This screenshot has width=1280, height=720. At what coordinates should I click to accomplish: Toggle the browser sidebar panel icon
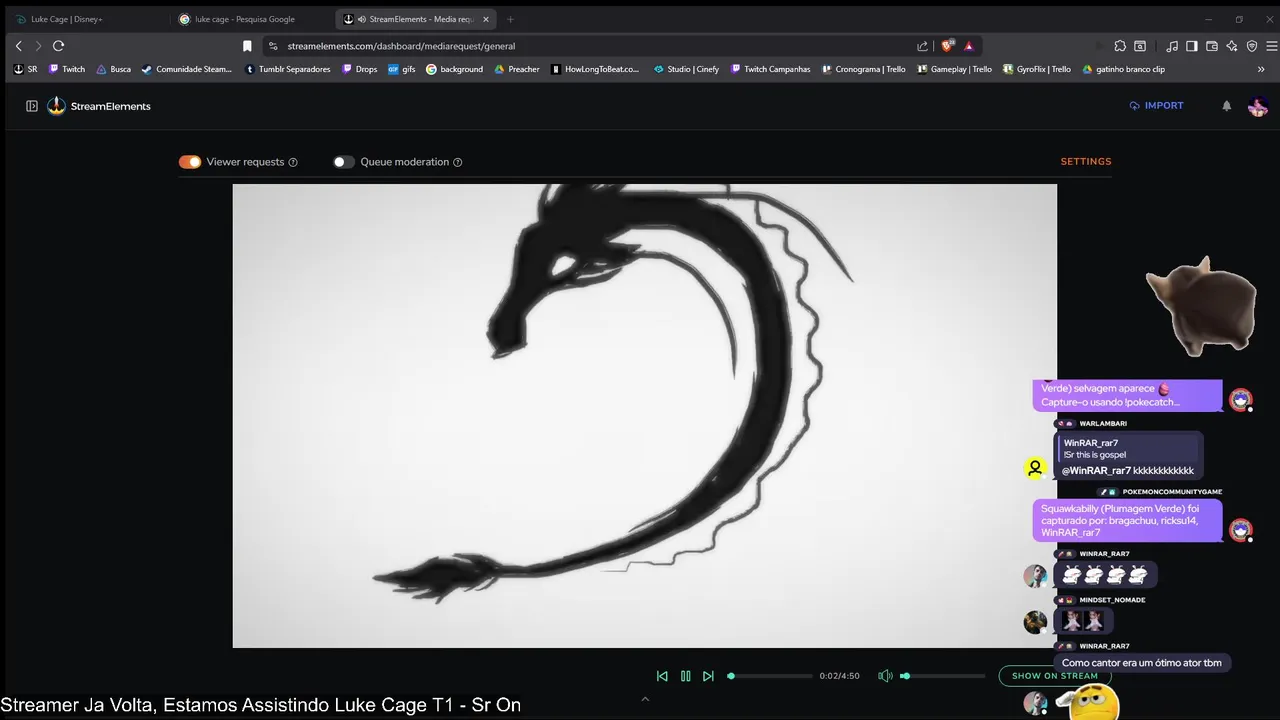(1192, 46)
